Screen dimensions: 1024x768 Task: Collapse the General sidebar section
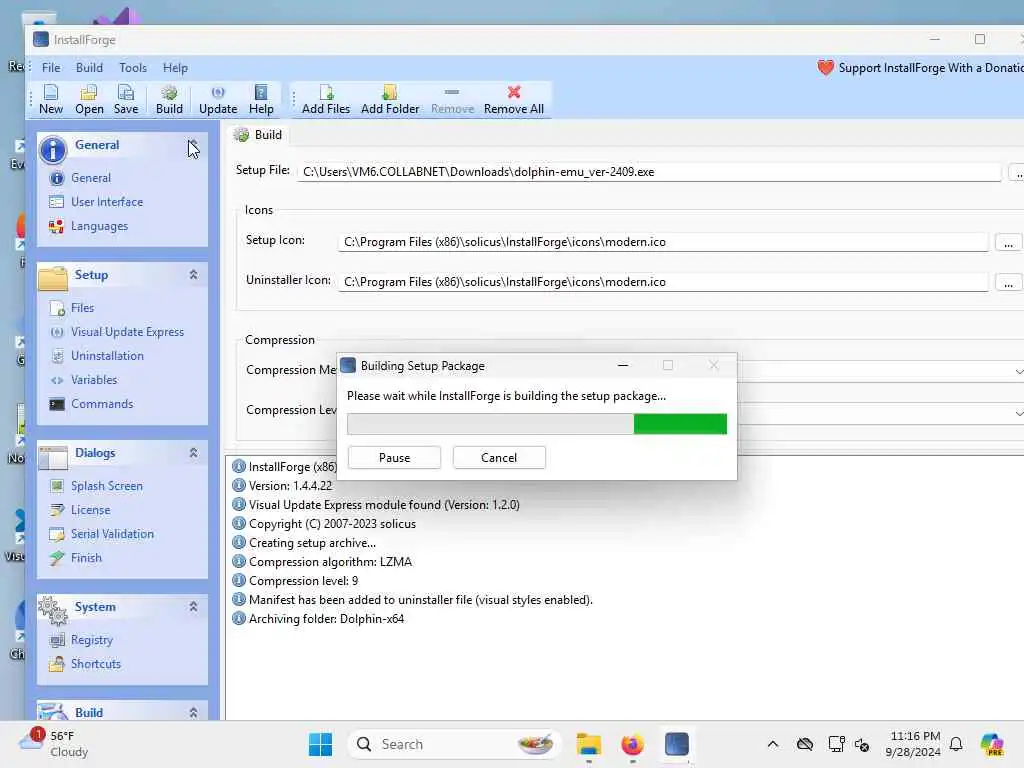[193, 144]
